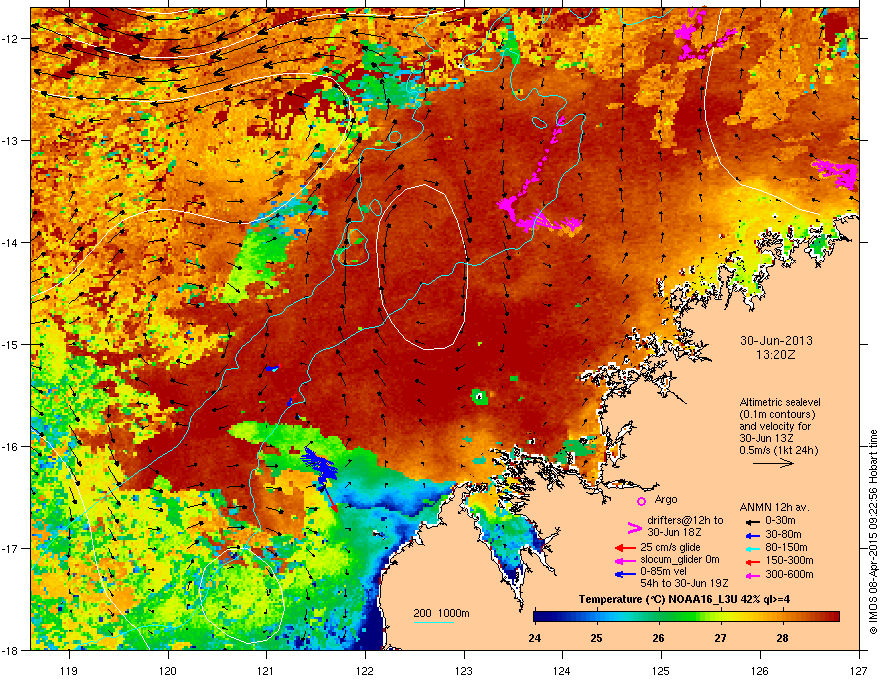880x680 pixels.
Task: Click the '150-300m' depth label
Action: (x=789, y=560)
